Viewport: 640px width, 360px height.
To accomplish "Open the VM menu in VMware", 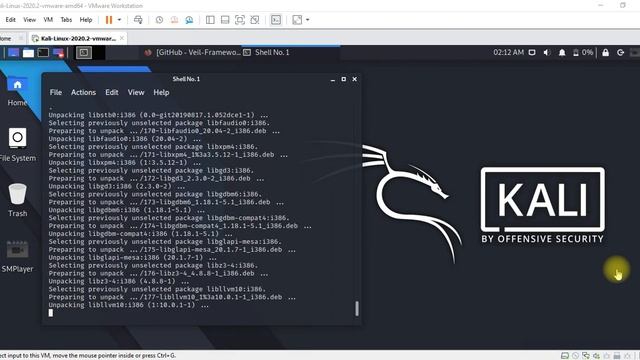I will tap(48, 20).
